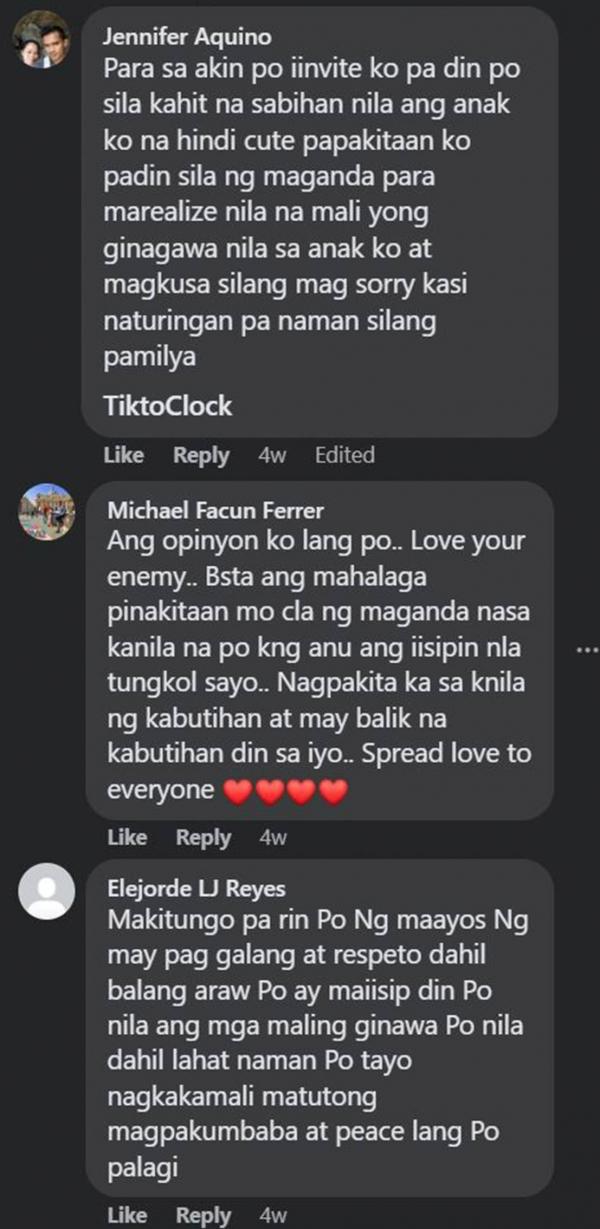Open three-dot options beside Michael's comment
Screen dimensions: 600x1229
586,650
